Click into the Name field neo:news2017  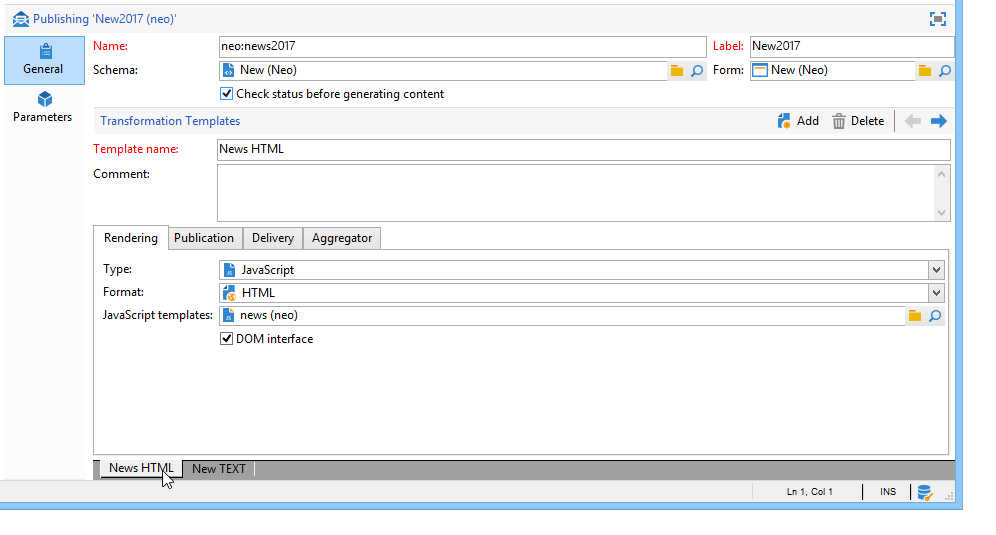[462, 46]
